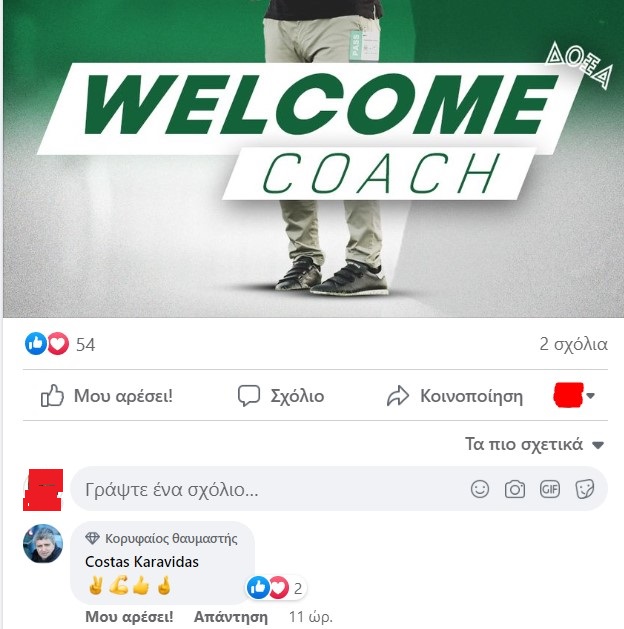Click the thumbs-up icon beside Μου αρέσει!

coord(52,396)
